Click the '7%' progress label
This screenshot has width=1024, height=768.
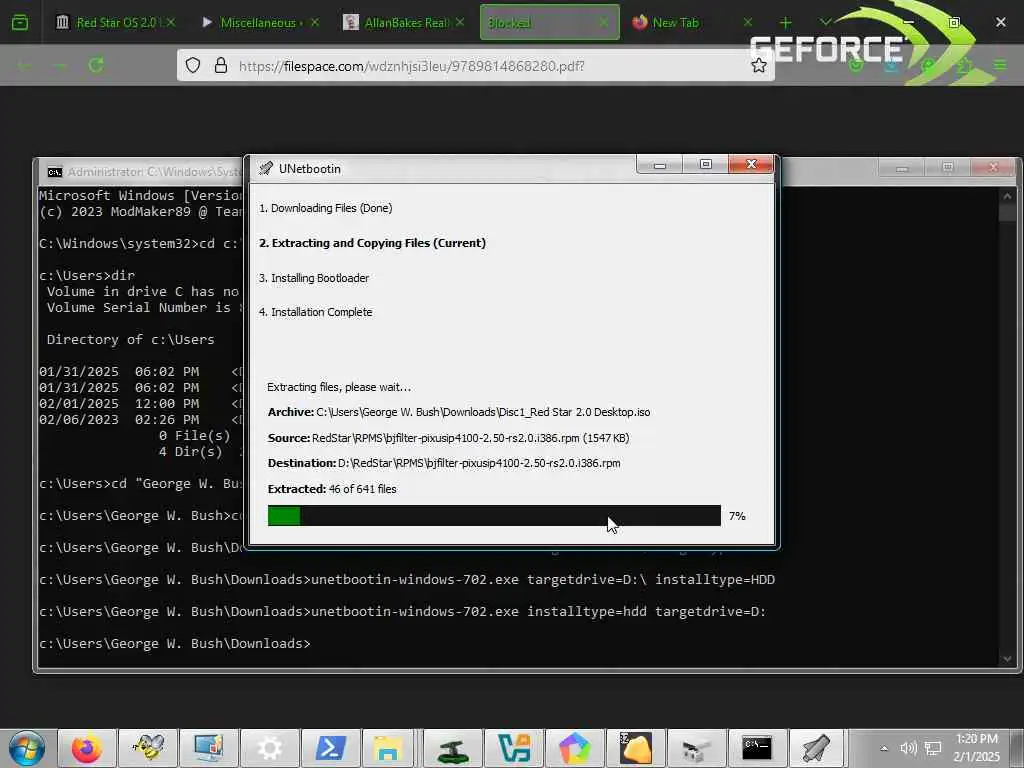coord(737,516)
